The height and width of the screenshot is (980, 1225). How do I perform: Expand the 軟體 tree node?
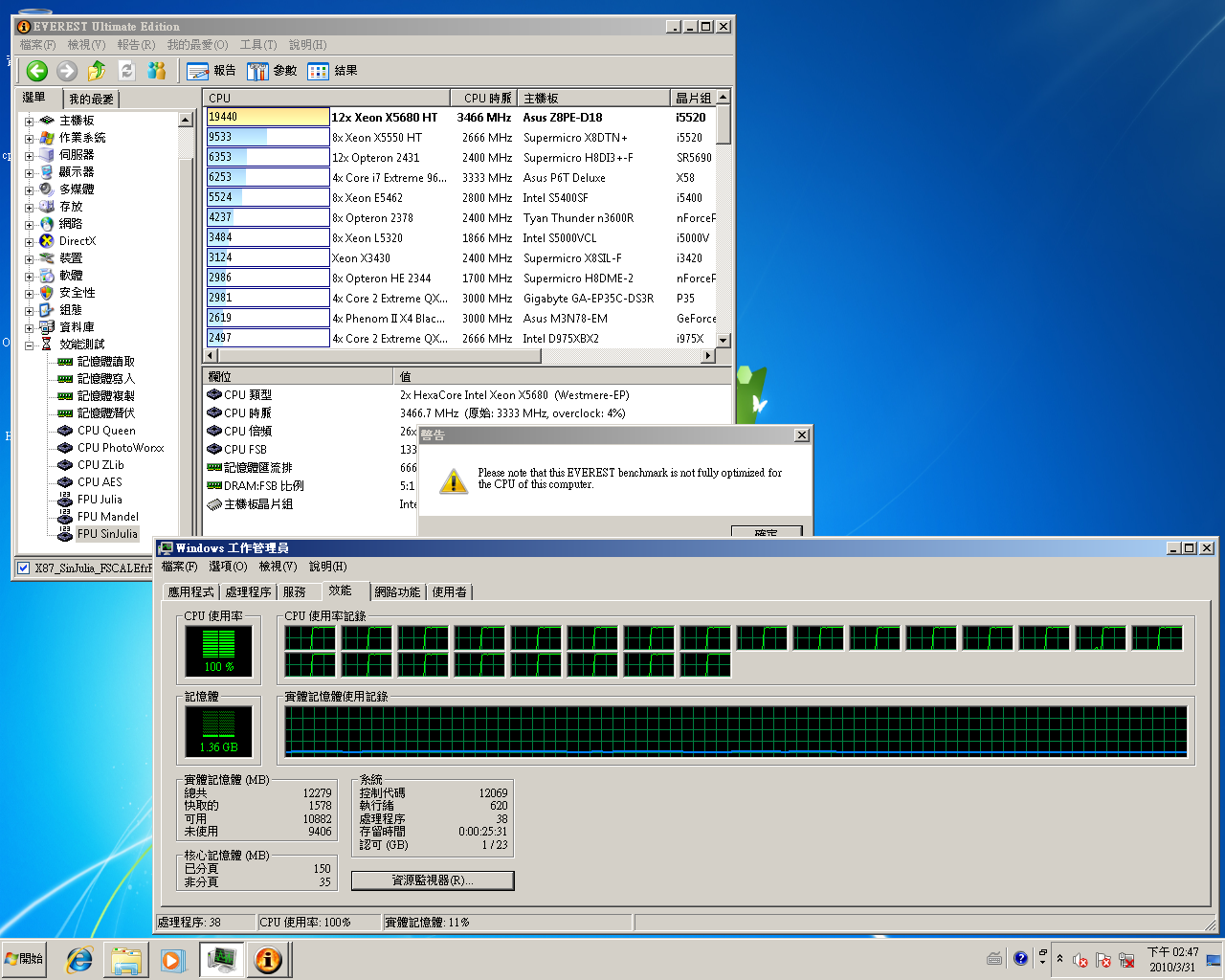(x=29, y=277)
